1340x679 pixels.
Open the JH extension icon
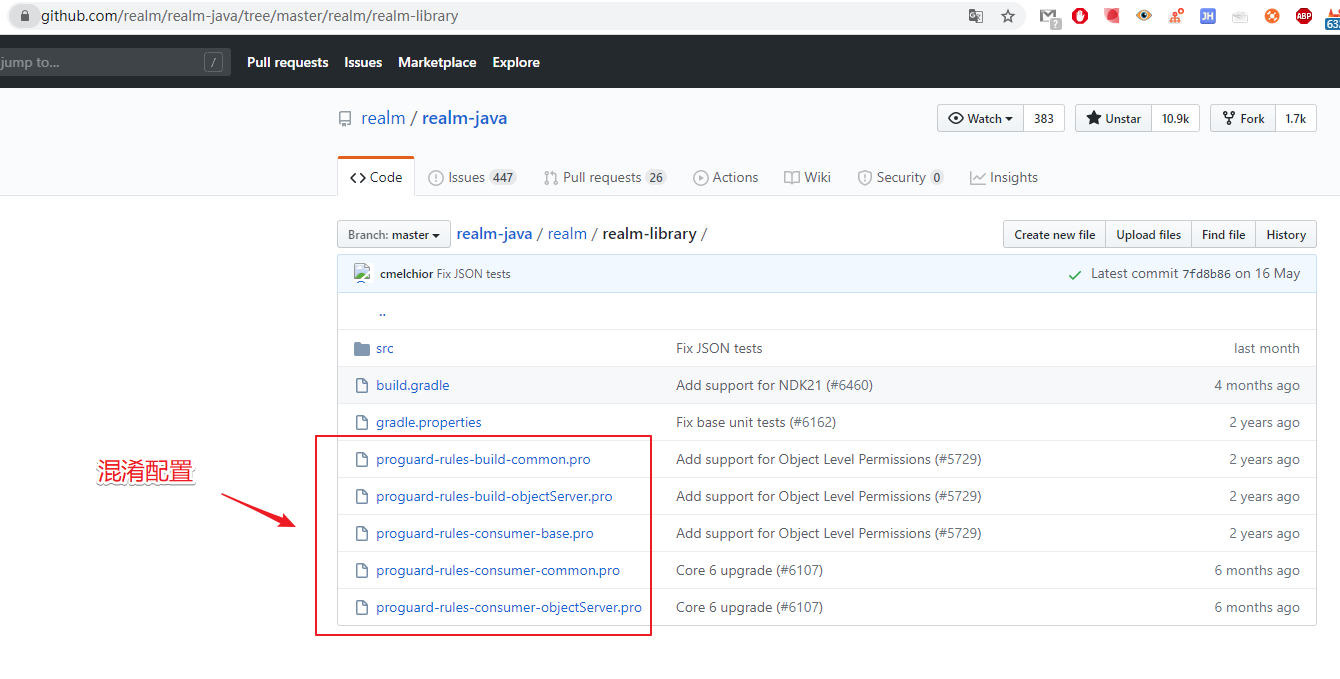pos(1208,16)
